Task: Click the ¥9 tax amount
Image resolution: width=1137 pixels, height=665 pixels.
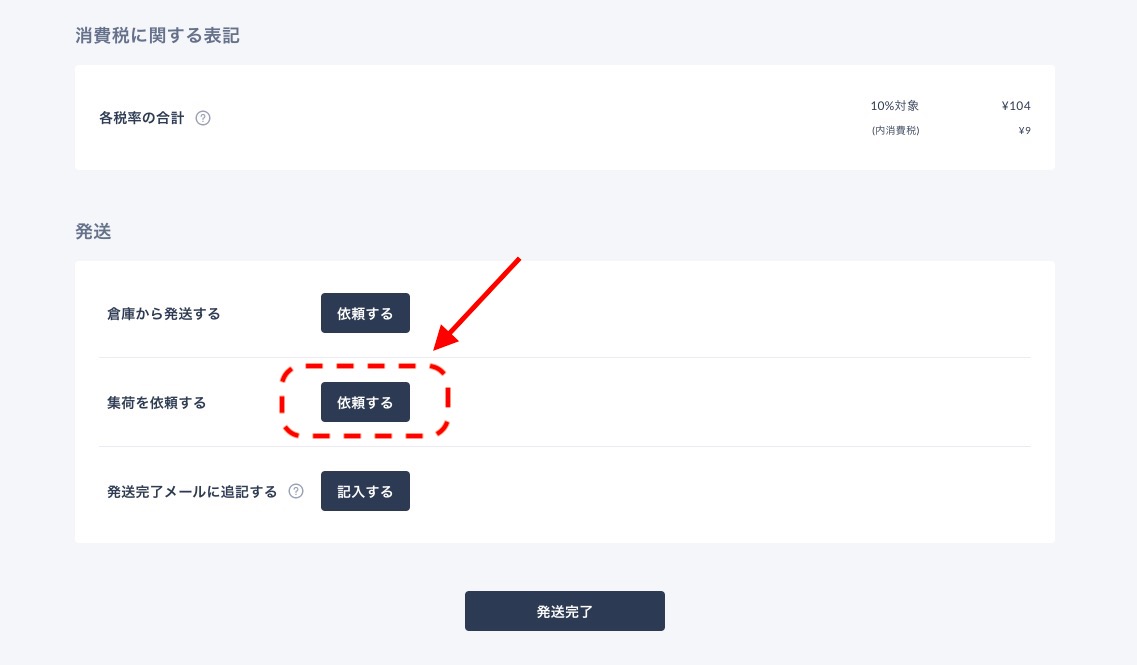Action: (1025, 131)
